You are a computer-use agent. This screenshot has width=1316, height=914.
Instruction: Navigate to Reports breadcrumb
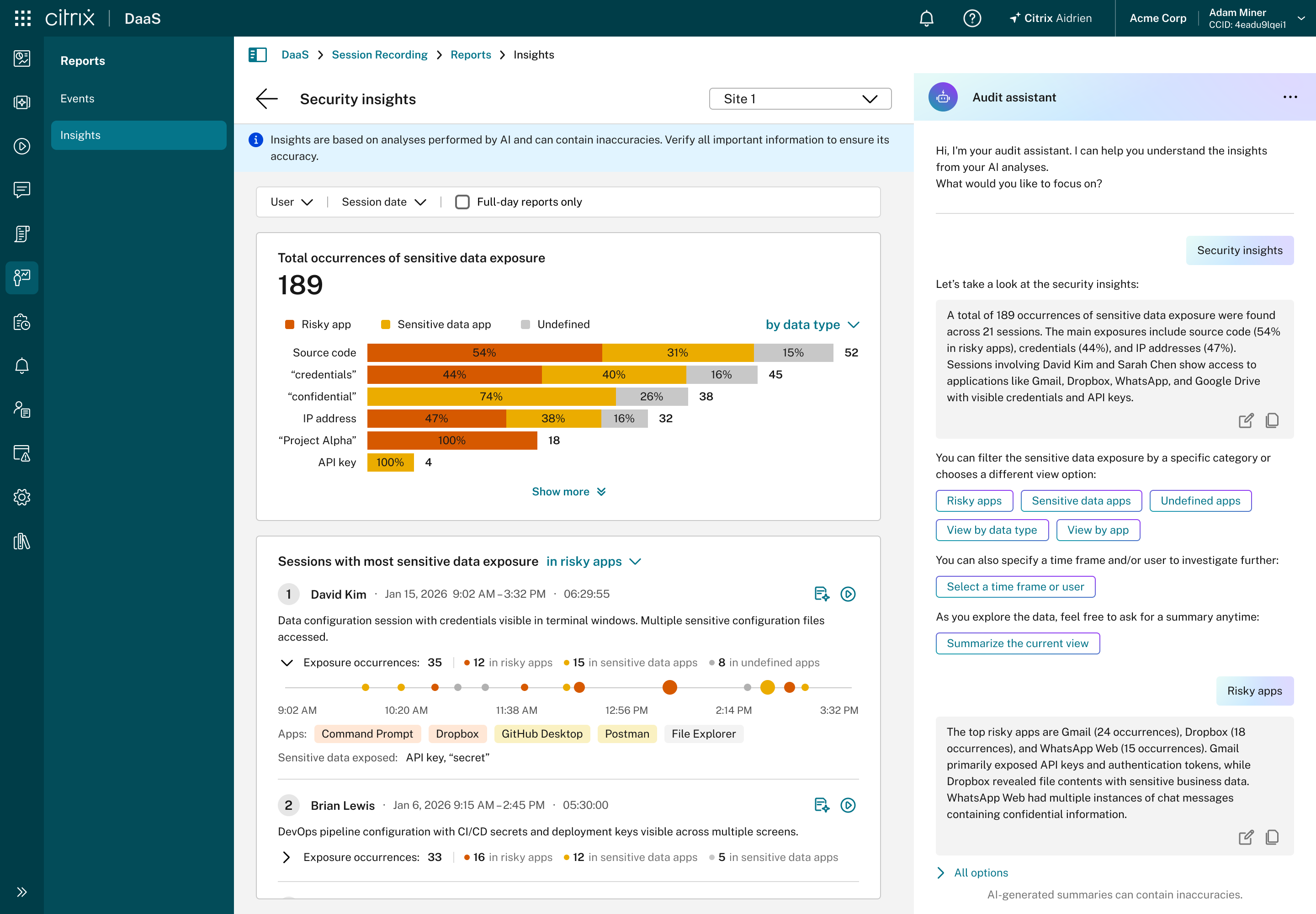(470, 55)
